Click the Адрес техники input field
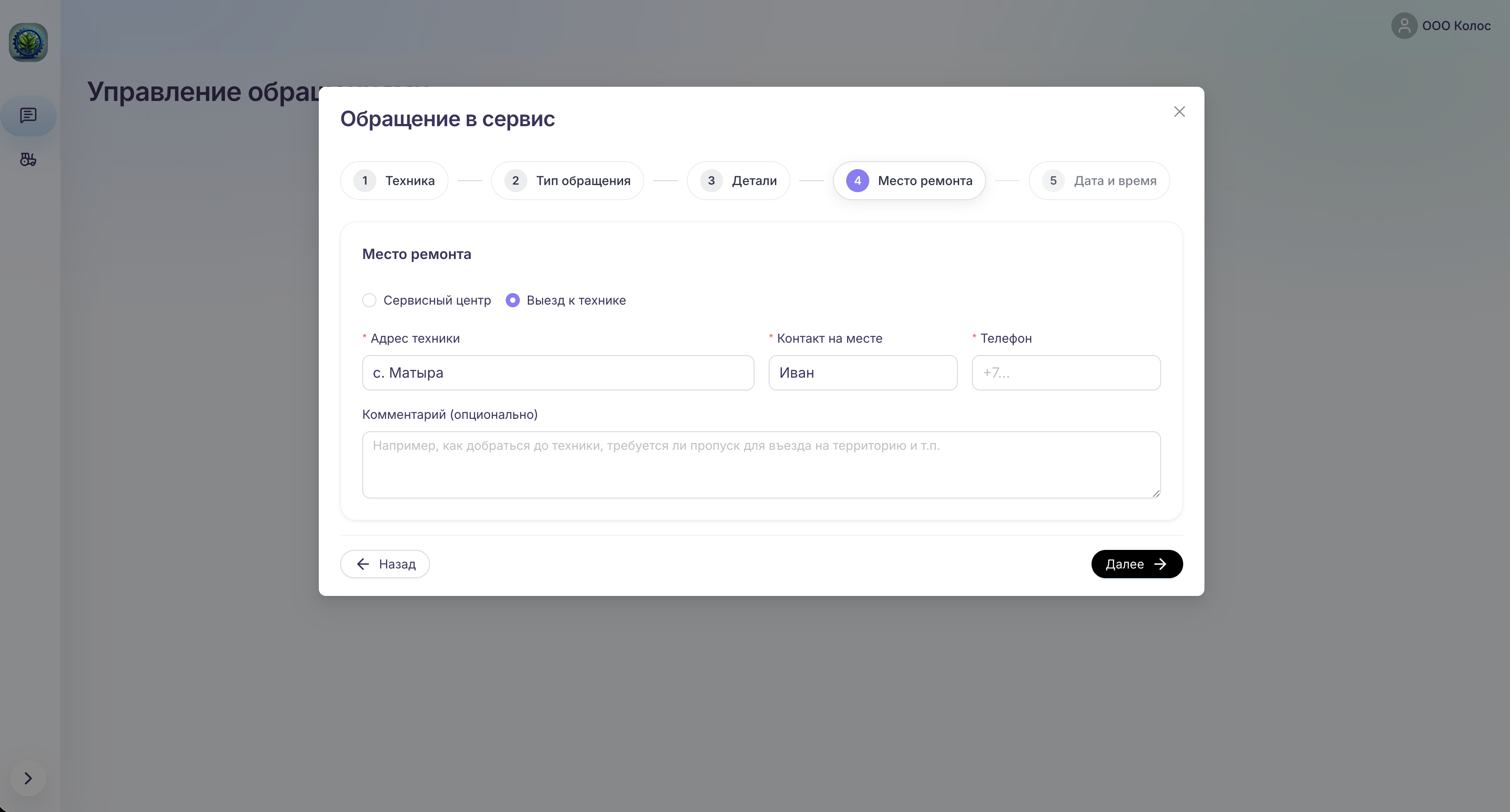 [558, 373]
